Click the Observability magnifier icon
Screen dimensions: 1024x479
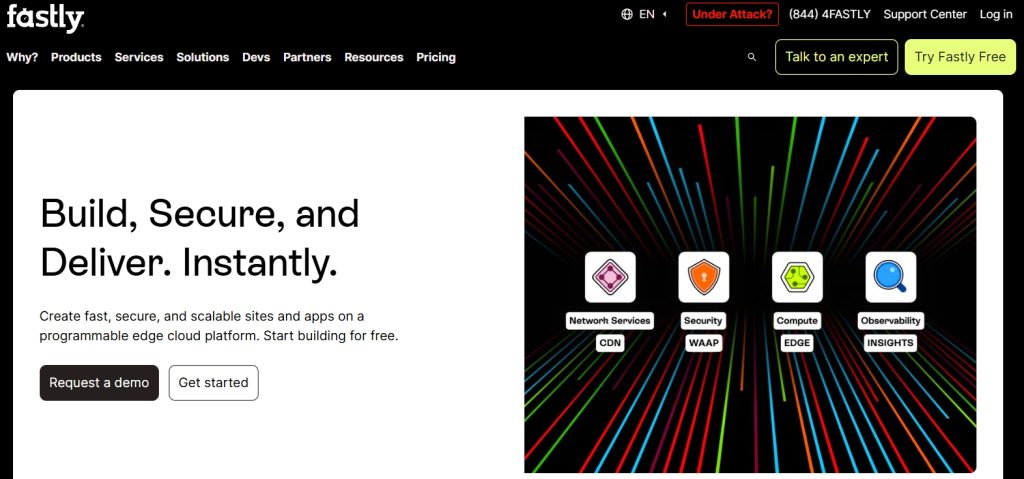[x=891, y=277]
